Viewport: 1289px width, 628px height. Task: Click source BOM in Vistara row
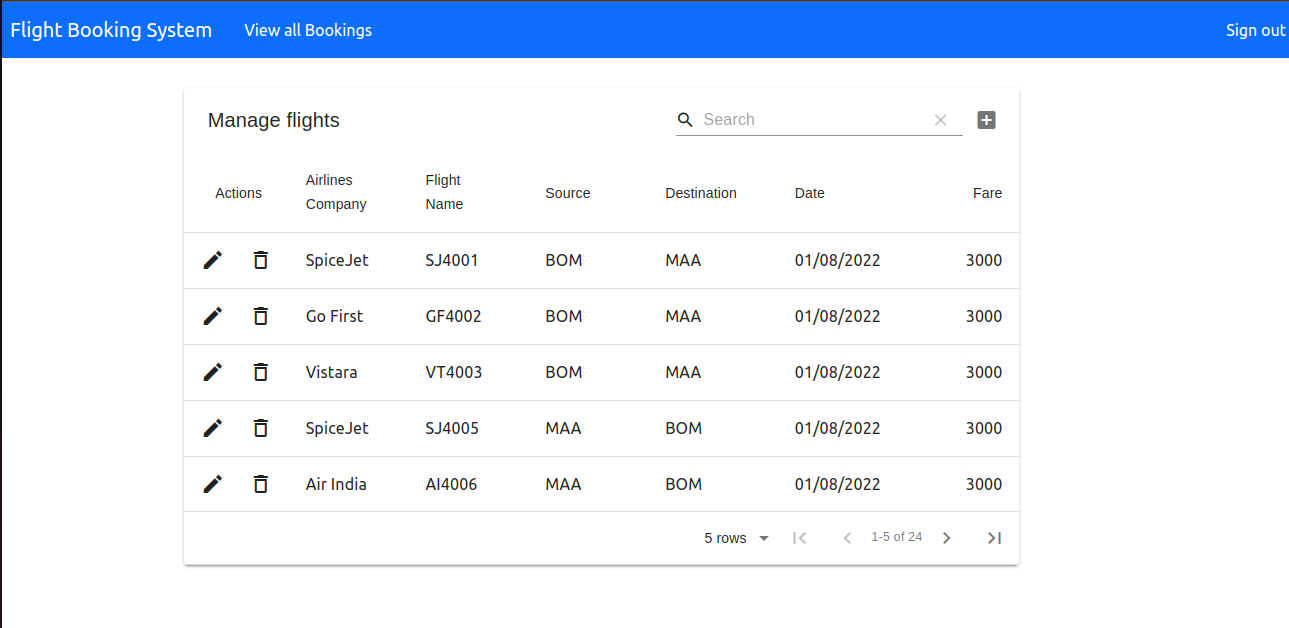click(x=564, y=372)
